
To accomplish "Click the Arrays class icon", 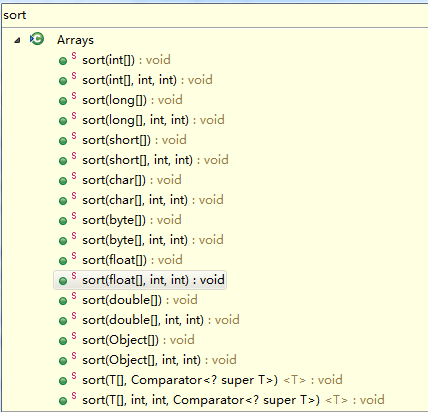I will [x=37, y=39].
